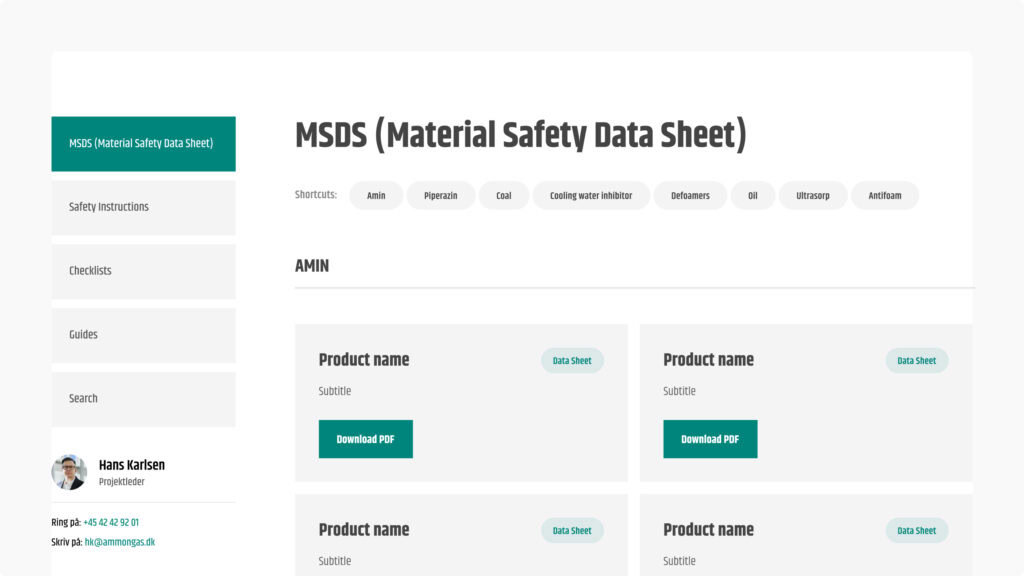Jump to the Amin shortcut

click(376, 196)
